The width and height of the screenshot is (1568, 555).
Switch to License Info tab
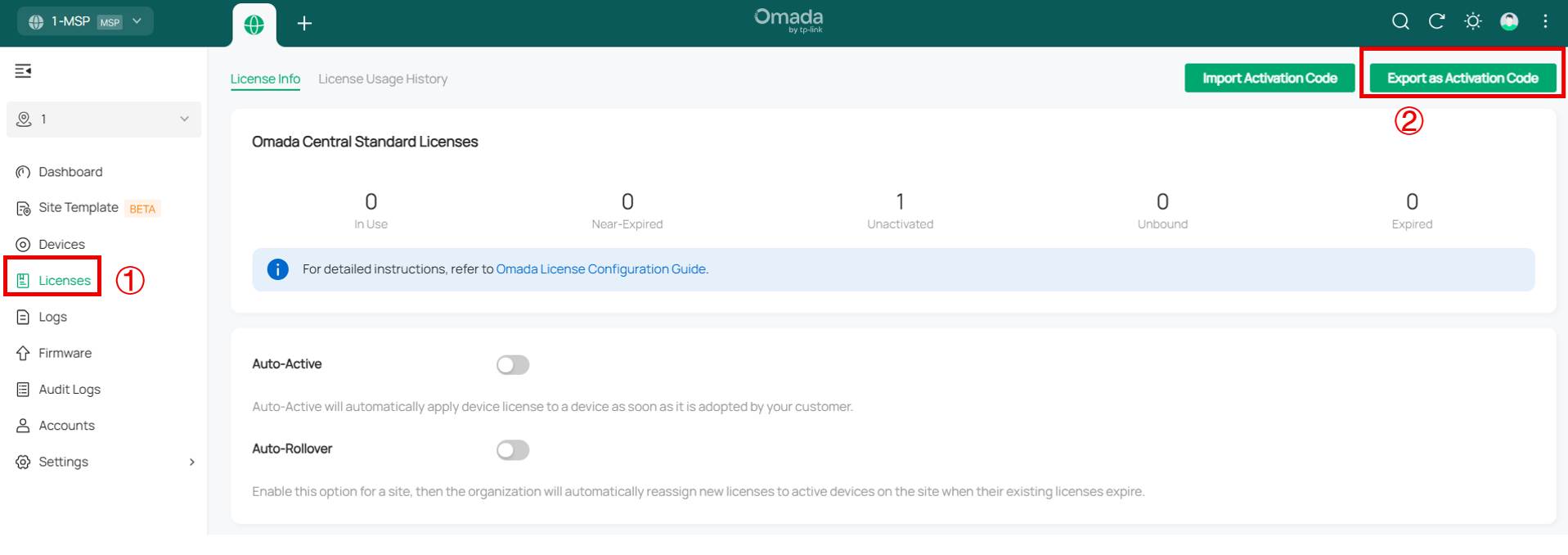click(265, 79)
